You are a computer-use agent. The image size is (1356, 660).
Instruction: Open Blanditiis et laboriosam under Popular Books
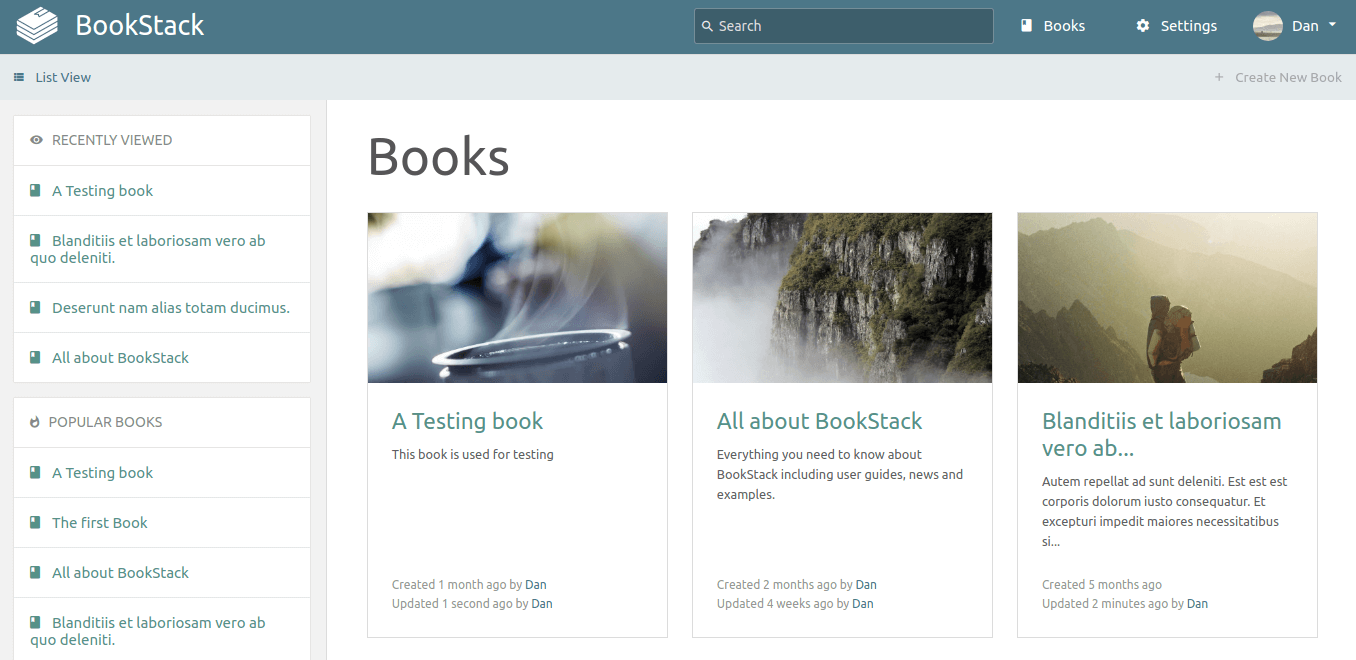point(148,631)
